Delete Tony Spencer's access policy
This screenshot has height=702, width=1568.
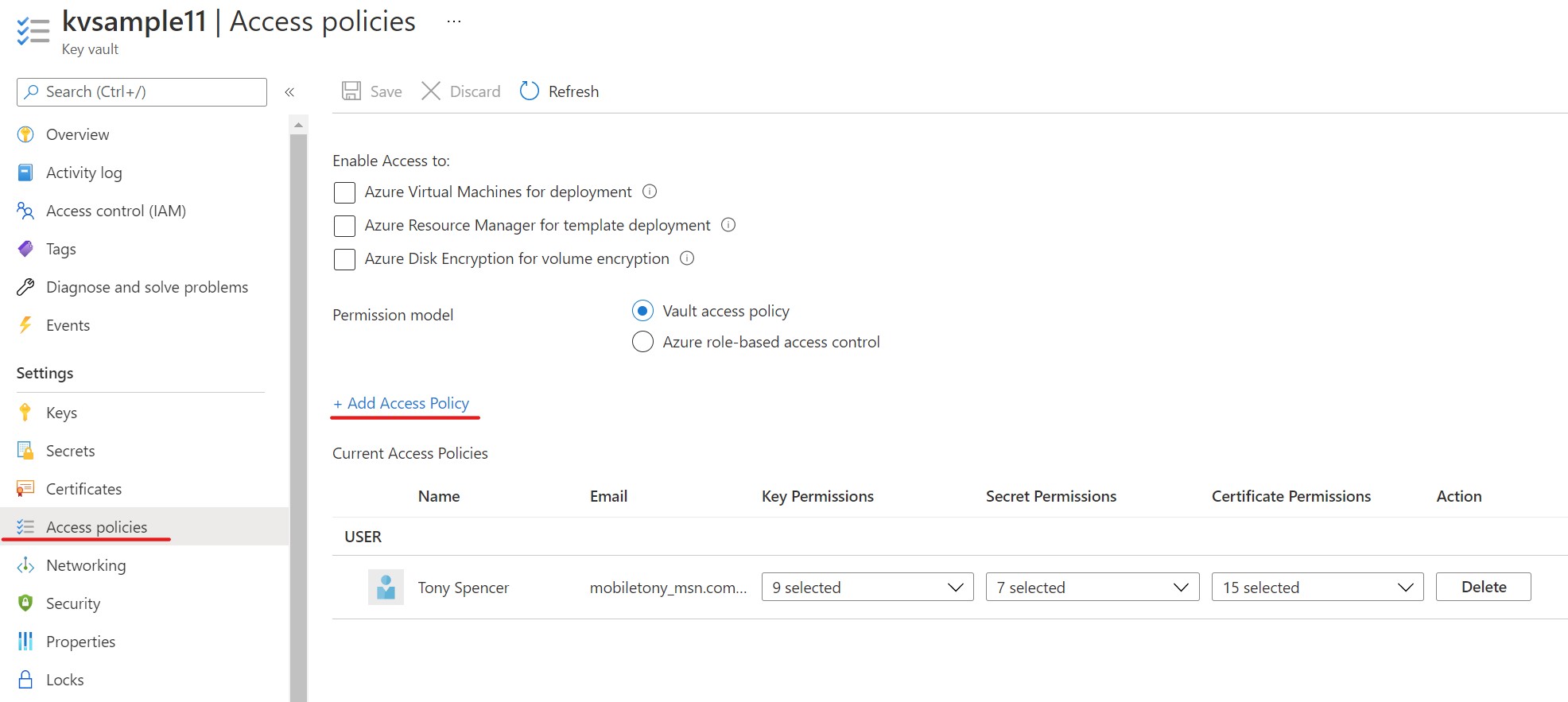pos(1483,587)
